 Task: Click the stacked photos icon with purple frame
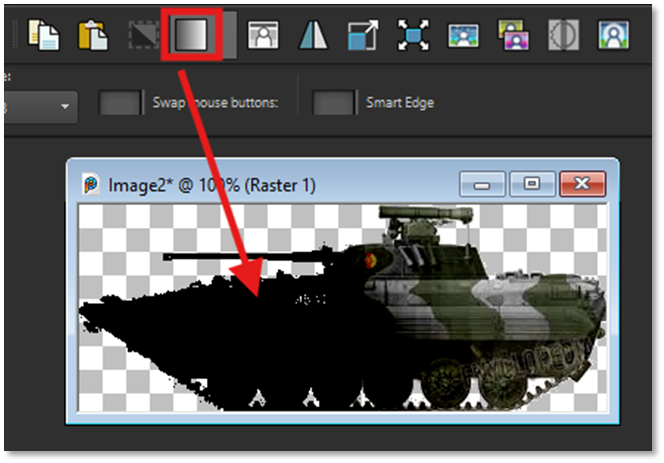point(511,36)
